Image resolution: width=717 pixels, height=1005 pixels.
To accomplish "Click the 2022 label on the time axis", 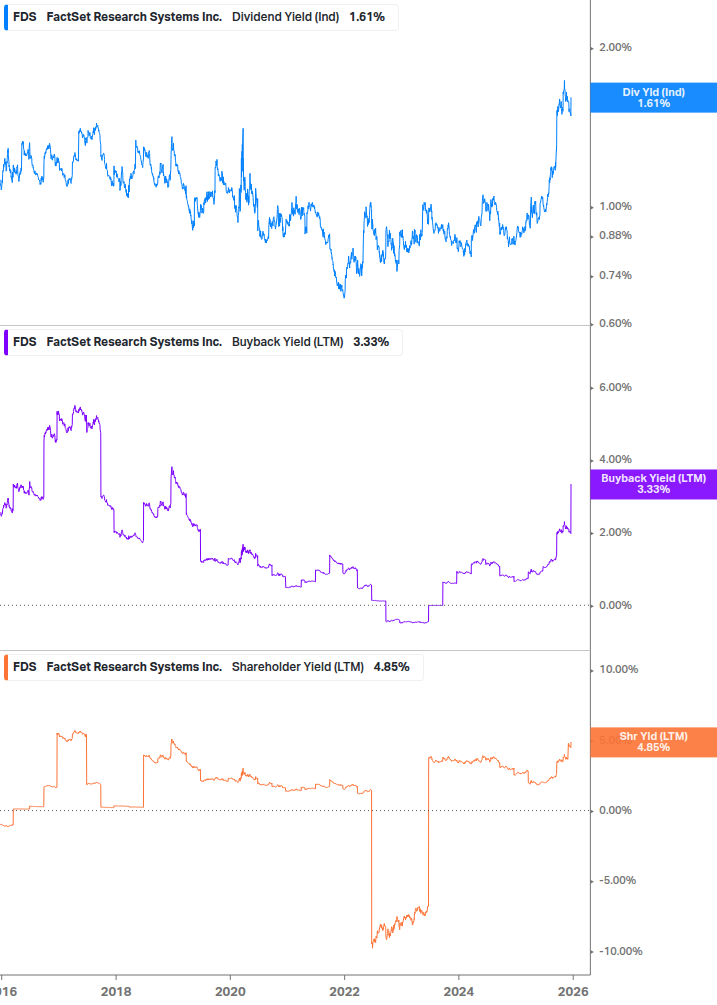I will click(x=345, y=992).
